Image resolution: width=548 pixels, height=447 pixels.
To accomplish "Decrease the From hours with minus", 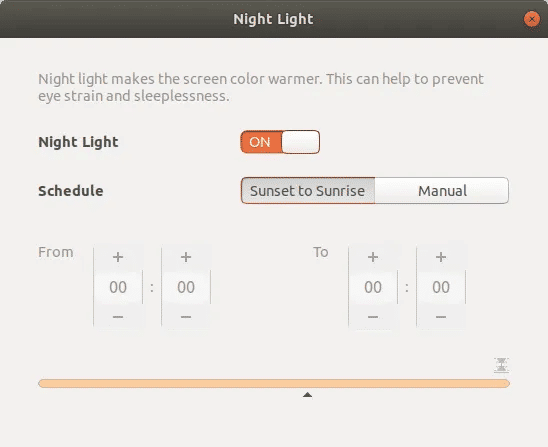I will pos(118,317).
